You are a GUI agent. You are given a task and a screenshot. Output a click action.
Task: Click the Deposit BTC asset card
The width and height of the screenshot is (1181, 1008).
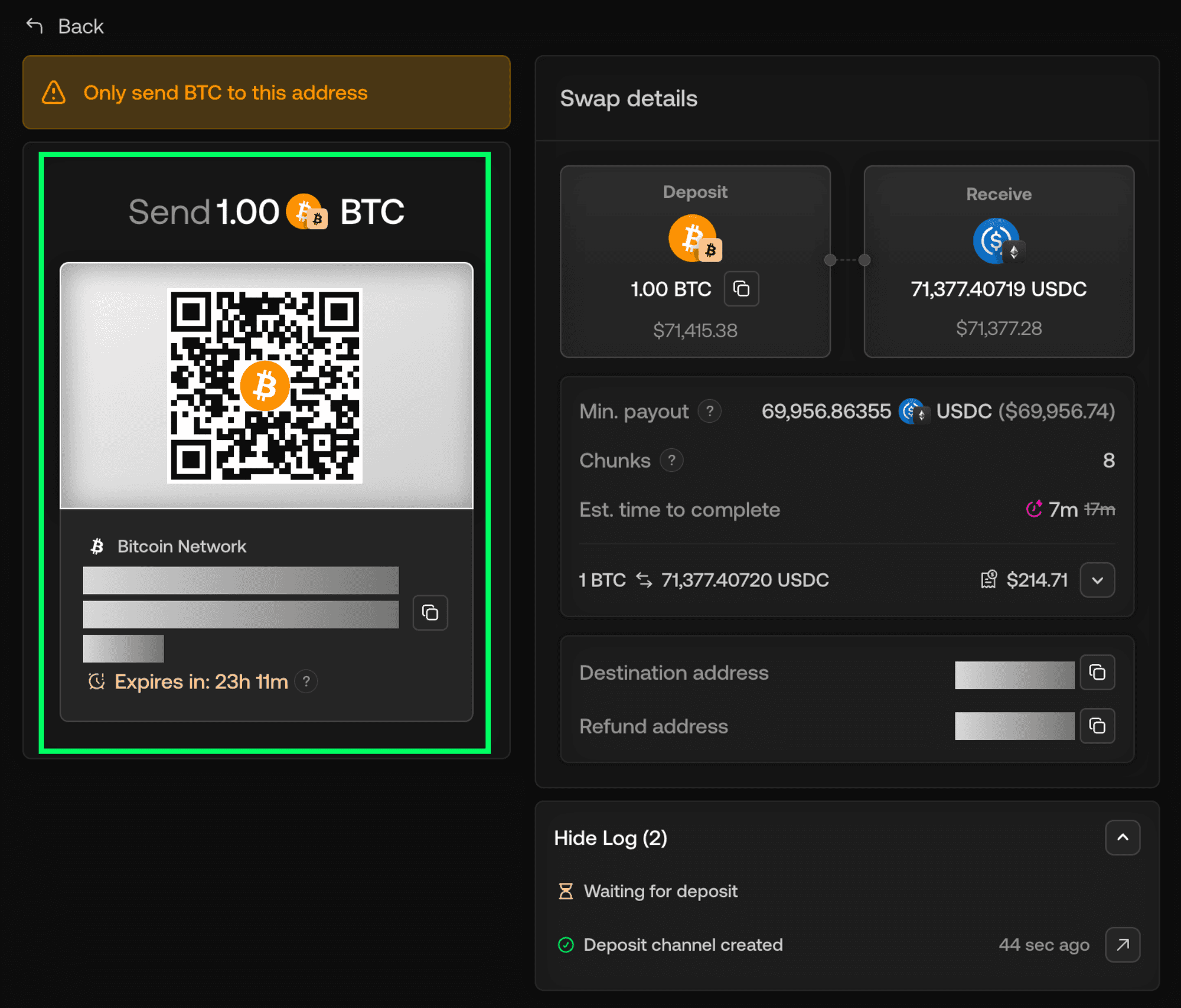[x=695, y=261]
